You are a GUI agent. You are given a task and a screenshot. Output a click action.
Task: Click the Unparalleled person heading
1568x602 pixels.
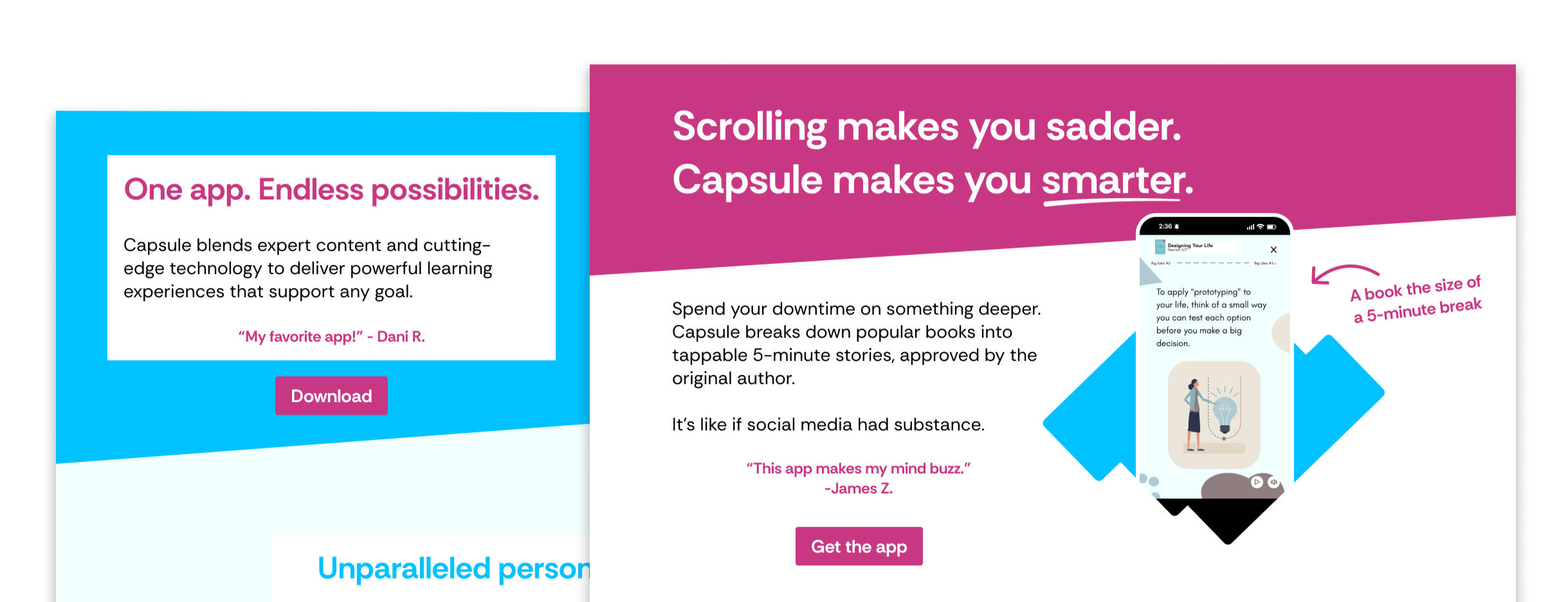453,569
